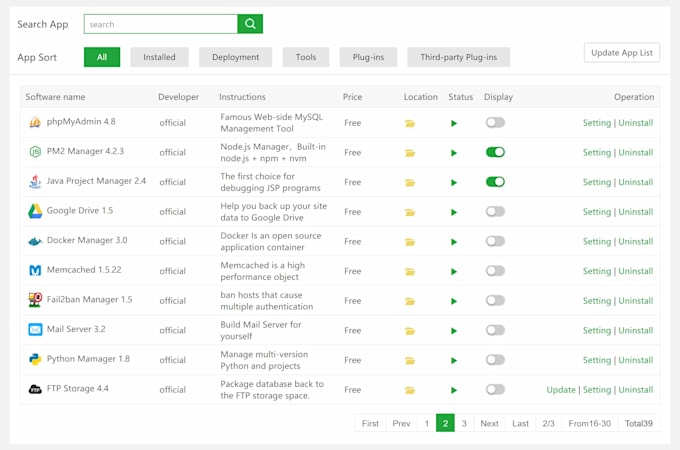The width and height of the screenshot is (680, 450).
Task: Open Setting for Memcached
Action: pyautogui.click(x=597, y=271)
